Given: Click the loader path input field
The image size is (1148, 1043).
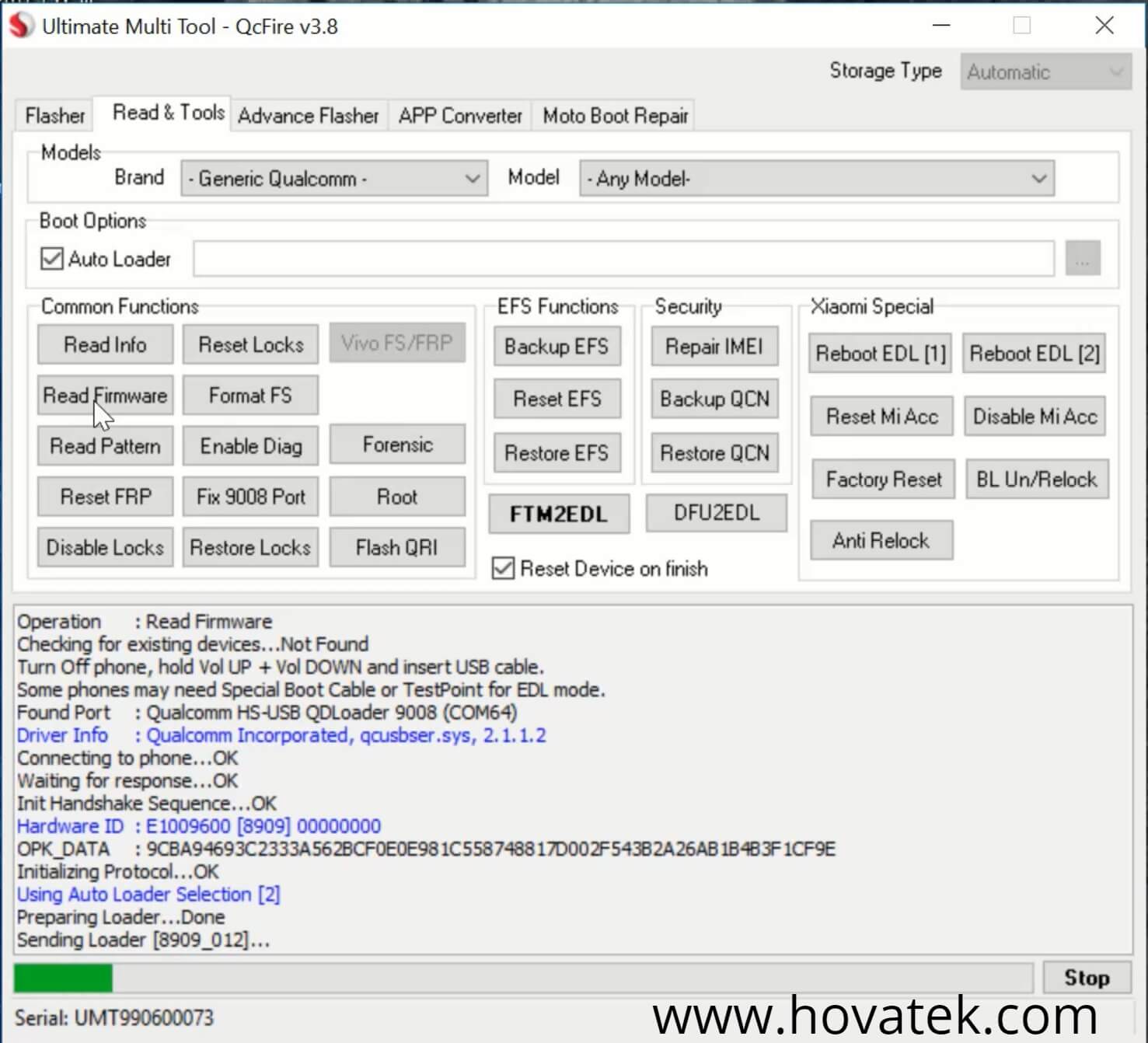Looking at the screenshot, I should tap(623, 258).
